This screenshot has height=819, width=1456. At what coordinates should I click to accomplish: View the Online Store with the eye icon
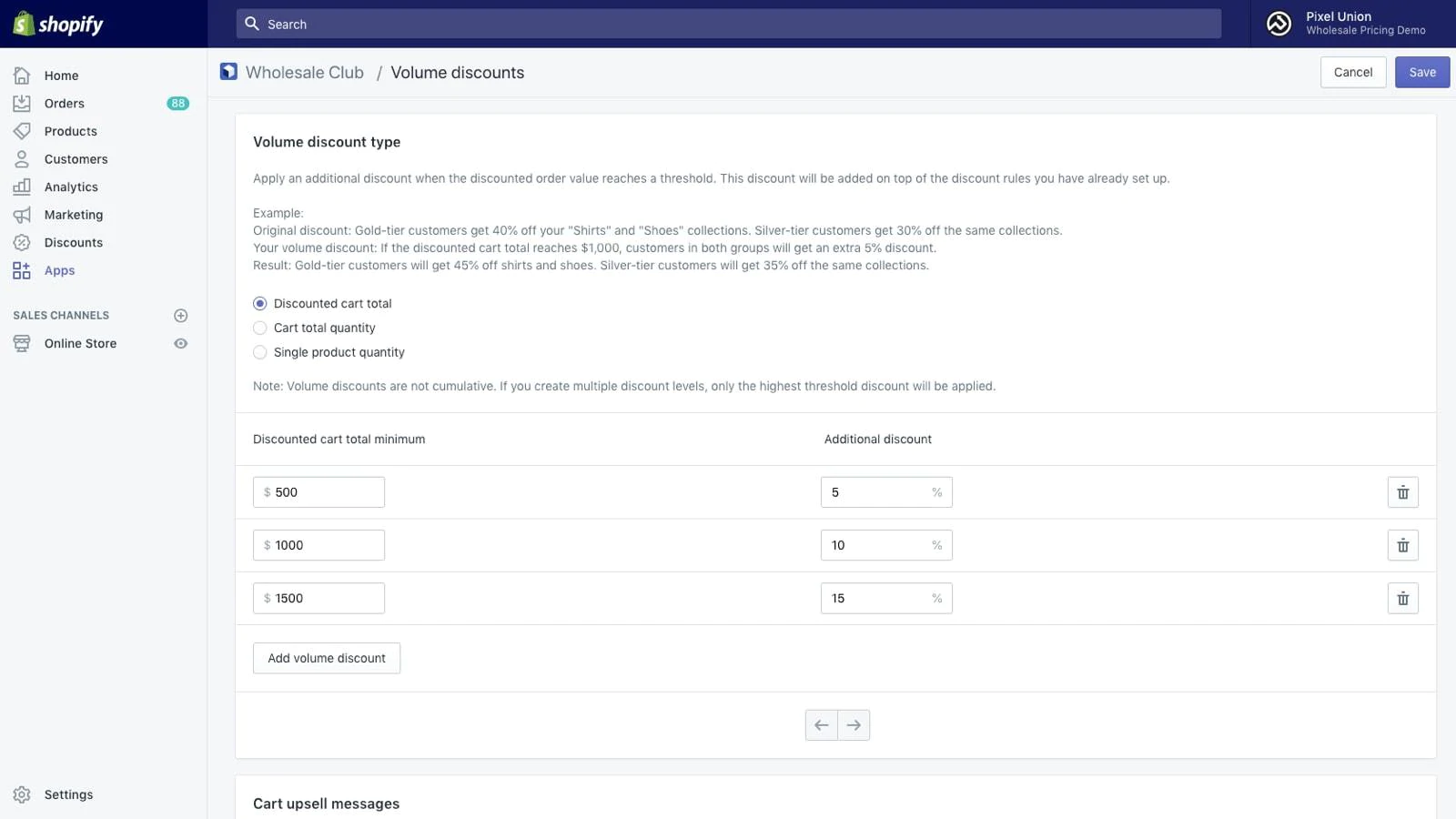[x=180, y=344]
